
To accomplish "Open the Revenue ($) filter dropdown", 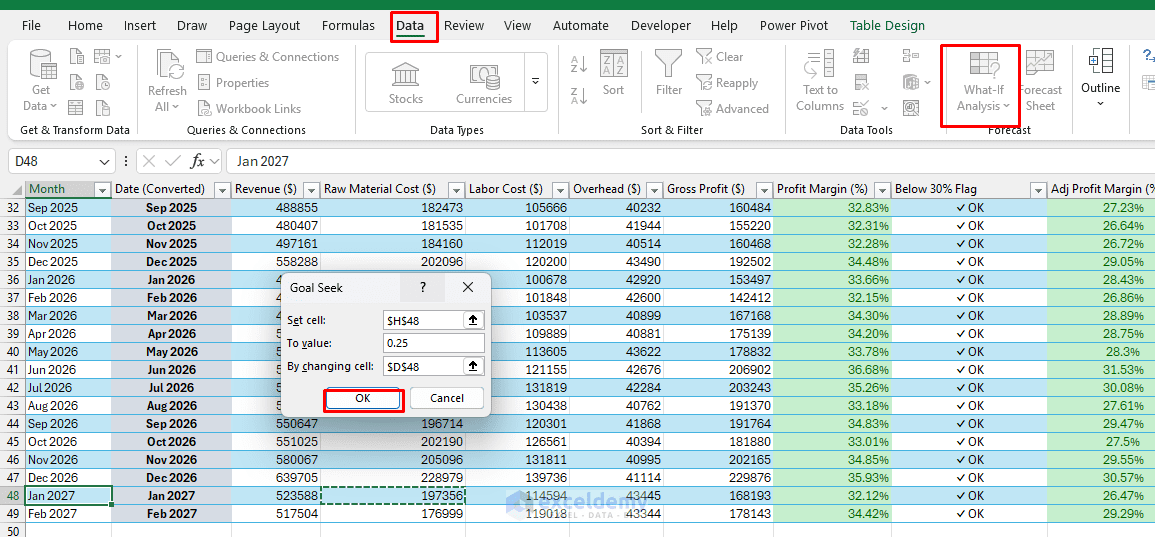I will click(311, 189).
